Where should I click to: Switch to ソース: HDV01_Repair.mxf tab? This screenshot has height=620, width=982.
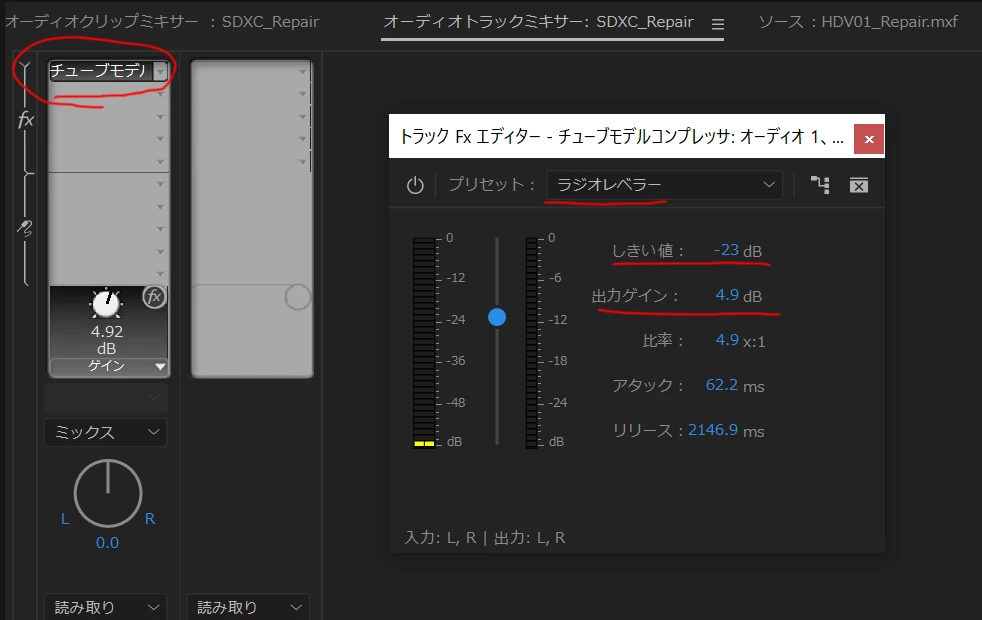tap(858, 21)
